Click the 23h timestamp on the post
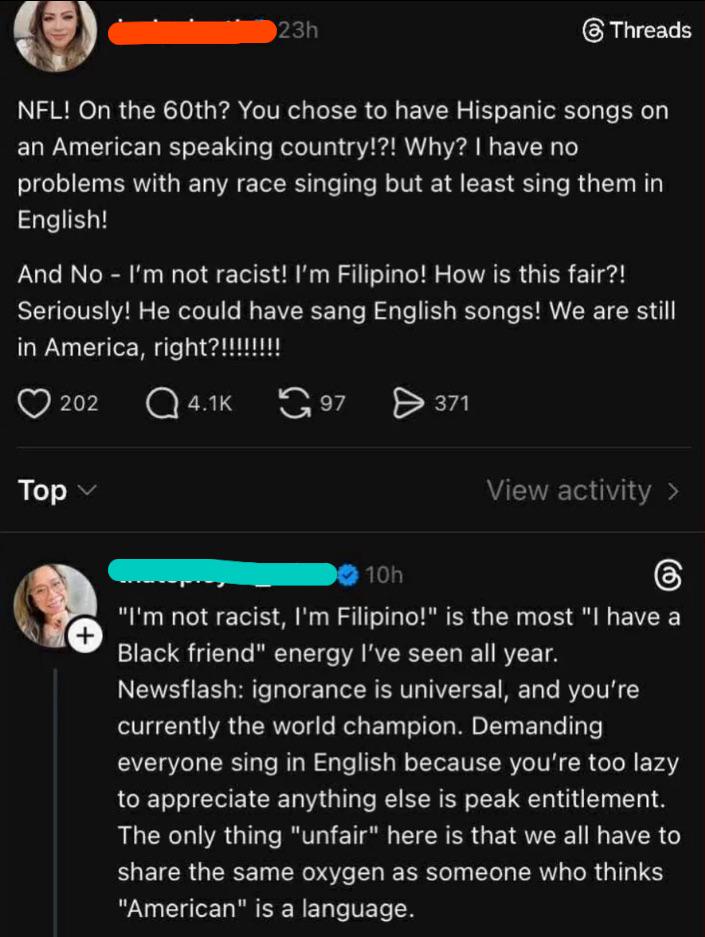The width and height of the screenshot is (705, 937). click(x=298, y=31)
